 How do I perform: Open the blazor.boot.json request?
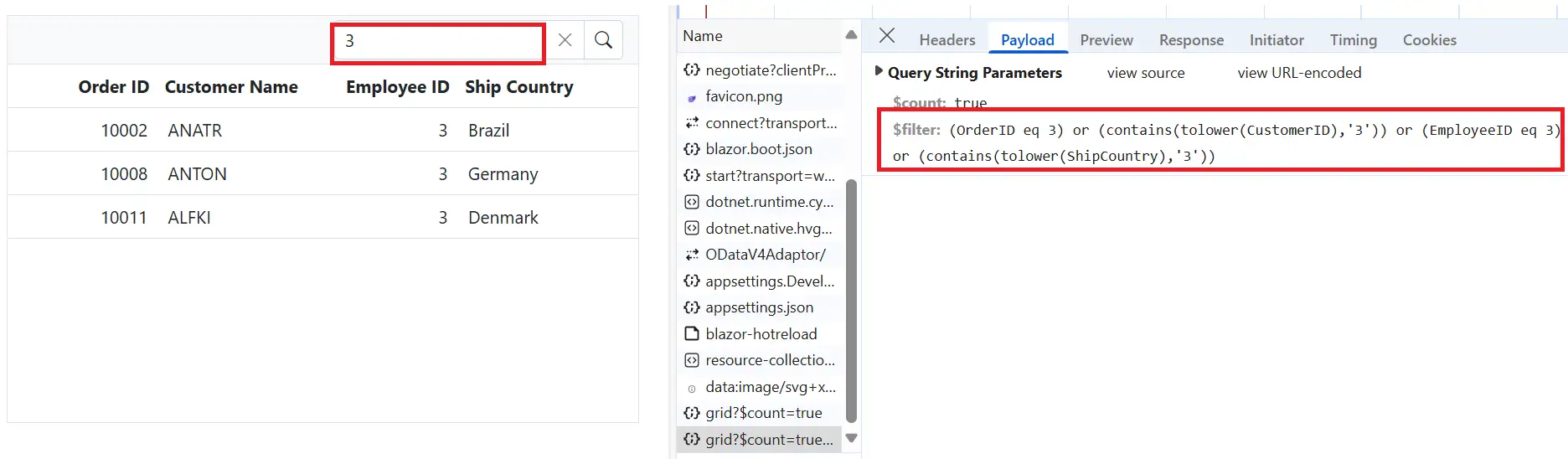click(760, 149)
